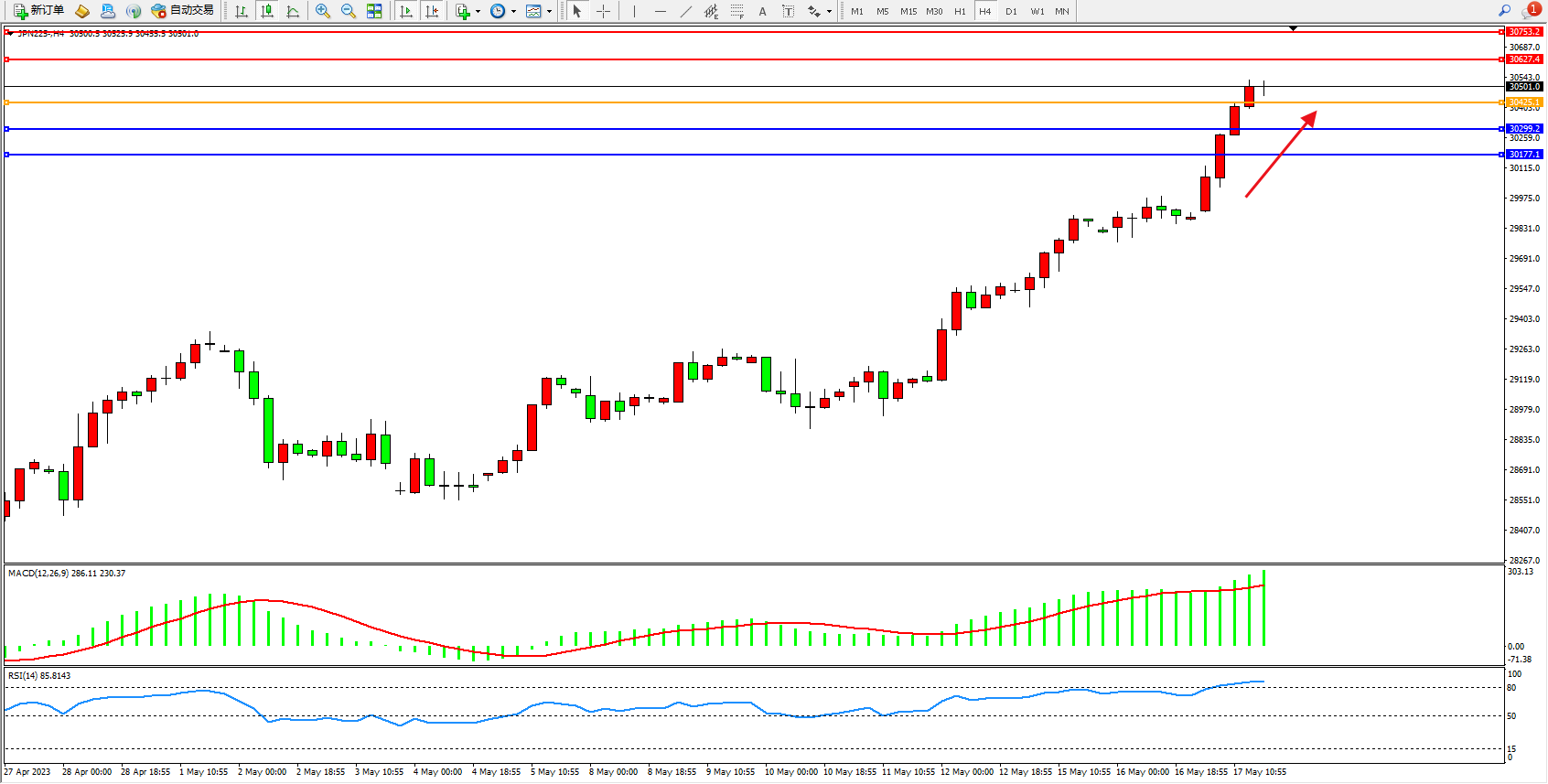
Task: Choose the Fibonacci retracement tool
Action: (x=737, y=11)
